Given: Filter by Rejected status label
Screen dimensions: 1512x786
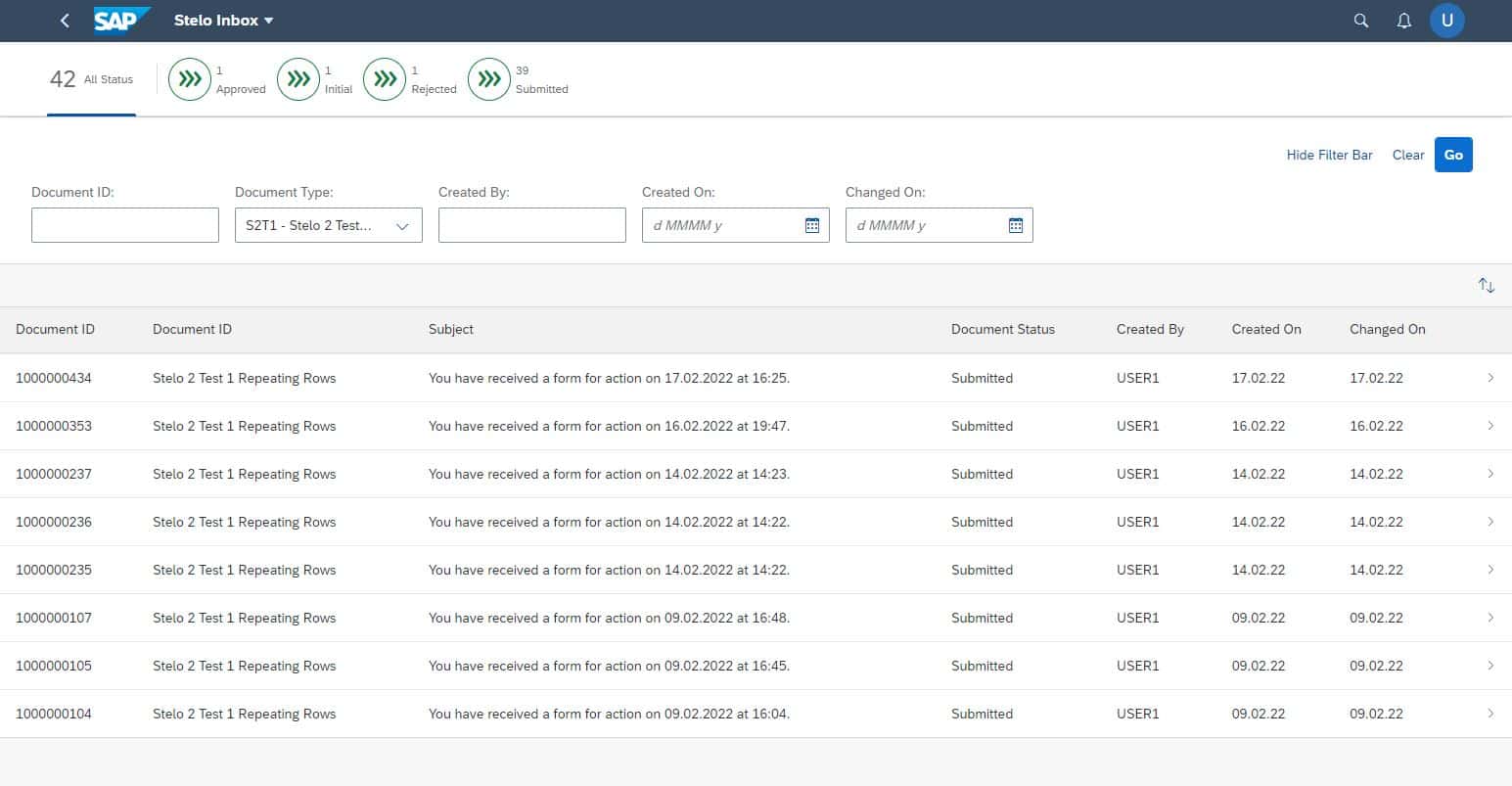Looking at the screenshot, I should (434, 89).
